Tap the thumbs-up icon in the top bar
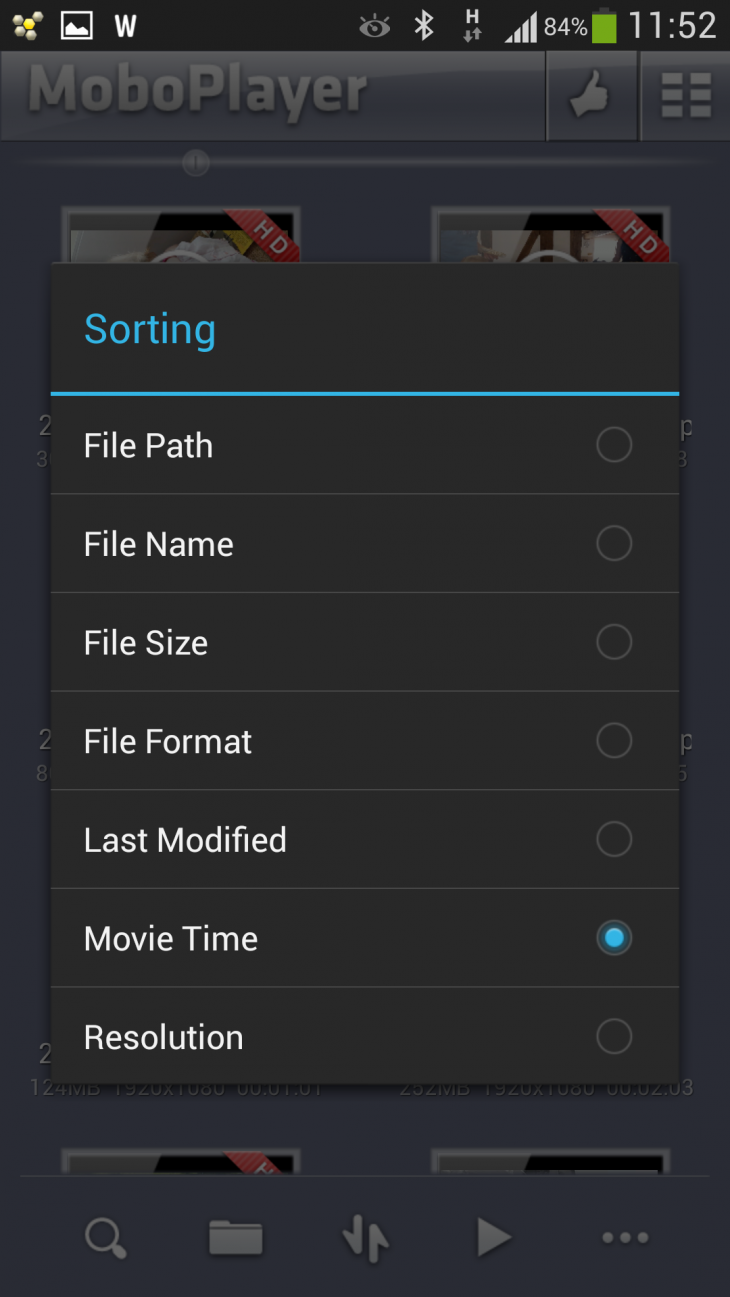730x1297 pixels. pyautogui.click(x=591, y=95)
